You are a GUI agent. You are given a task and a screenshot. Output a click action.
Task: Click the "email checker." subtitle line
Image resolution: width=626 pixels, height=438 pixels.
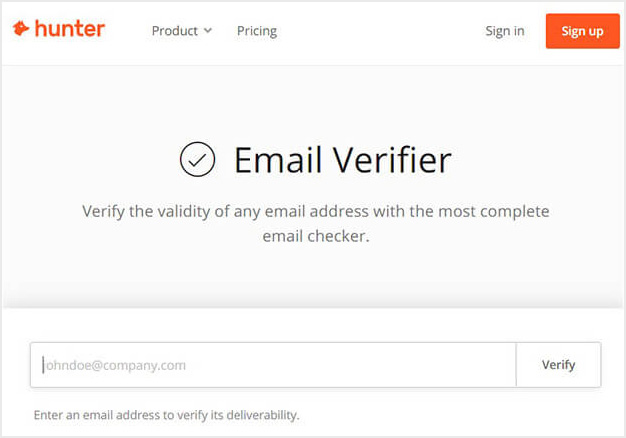(x=316, y=236)
